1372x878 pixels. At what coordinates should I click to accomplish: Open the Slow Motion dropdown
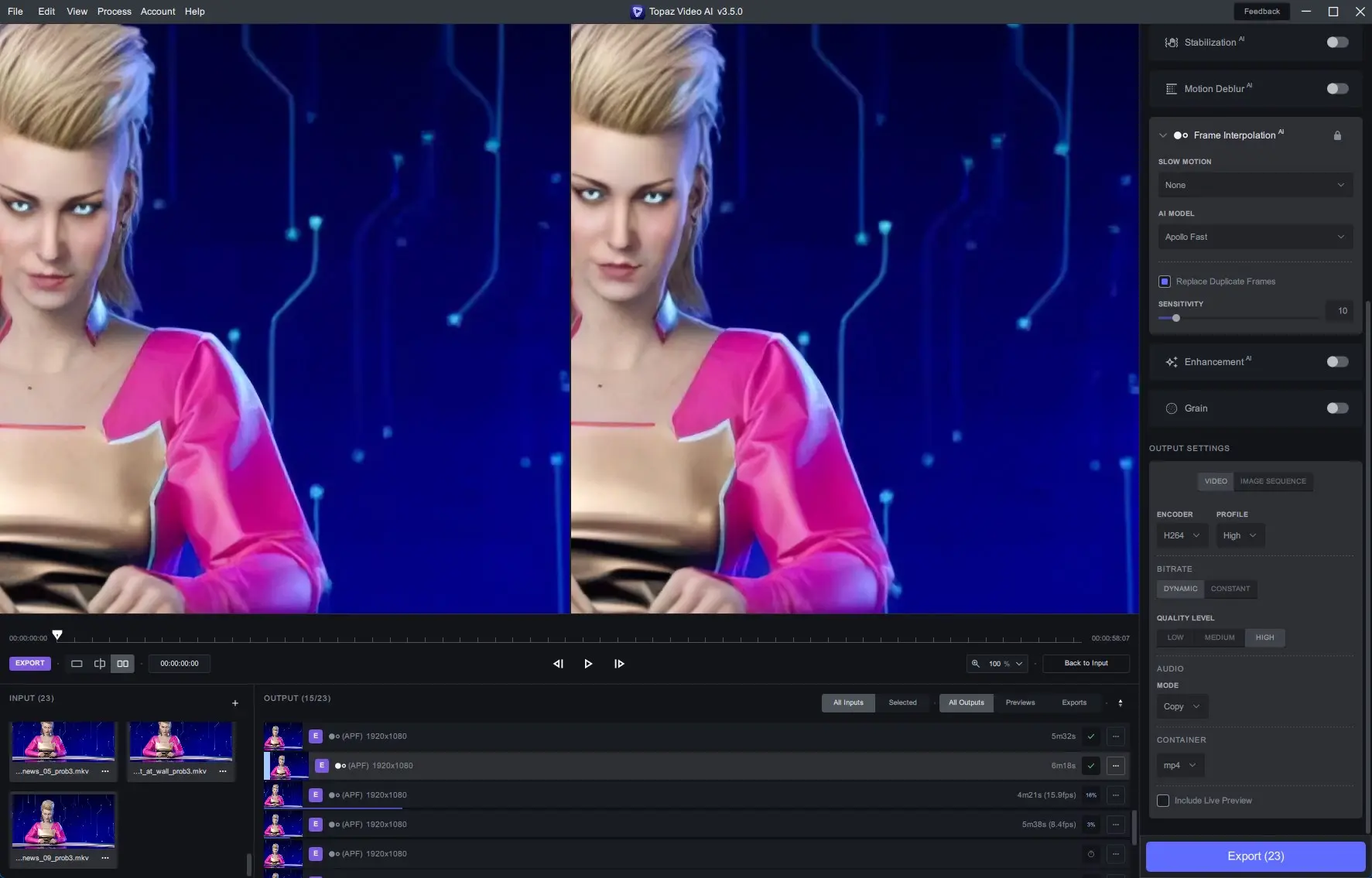tap(1254, 186)
